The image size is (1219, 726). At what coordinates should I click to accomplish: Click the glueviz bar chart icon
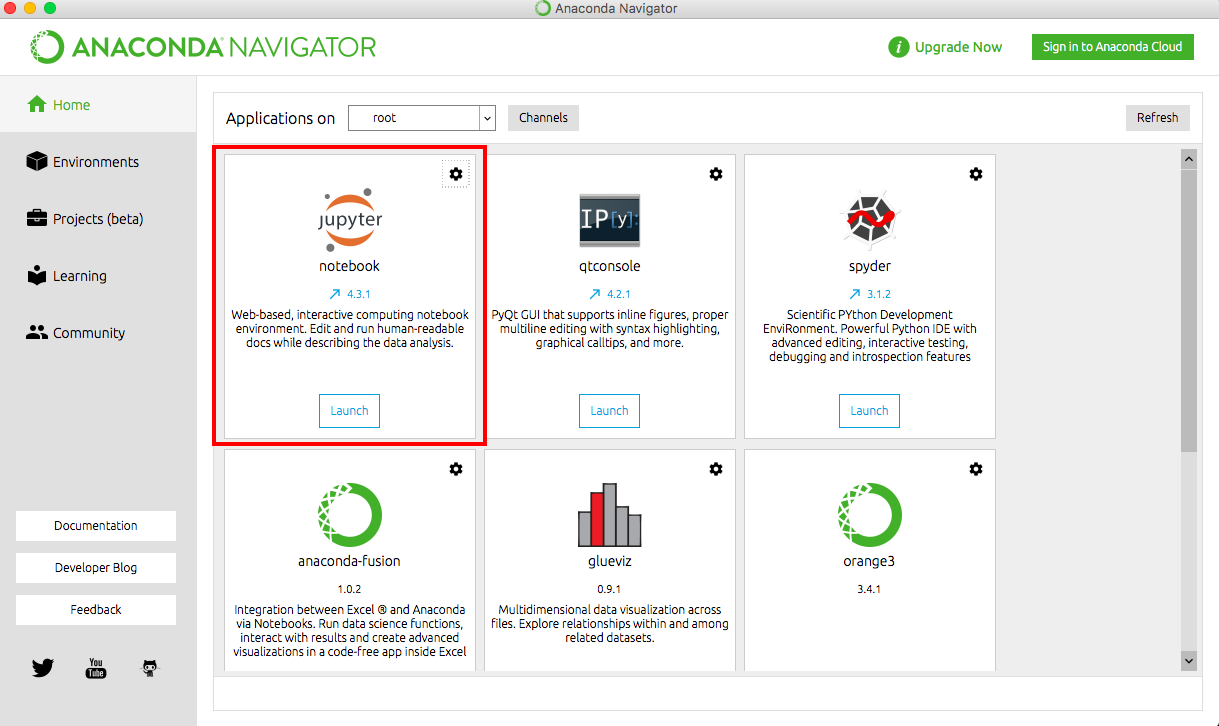[609, 514]
